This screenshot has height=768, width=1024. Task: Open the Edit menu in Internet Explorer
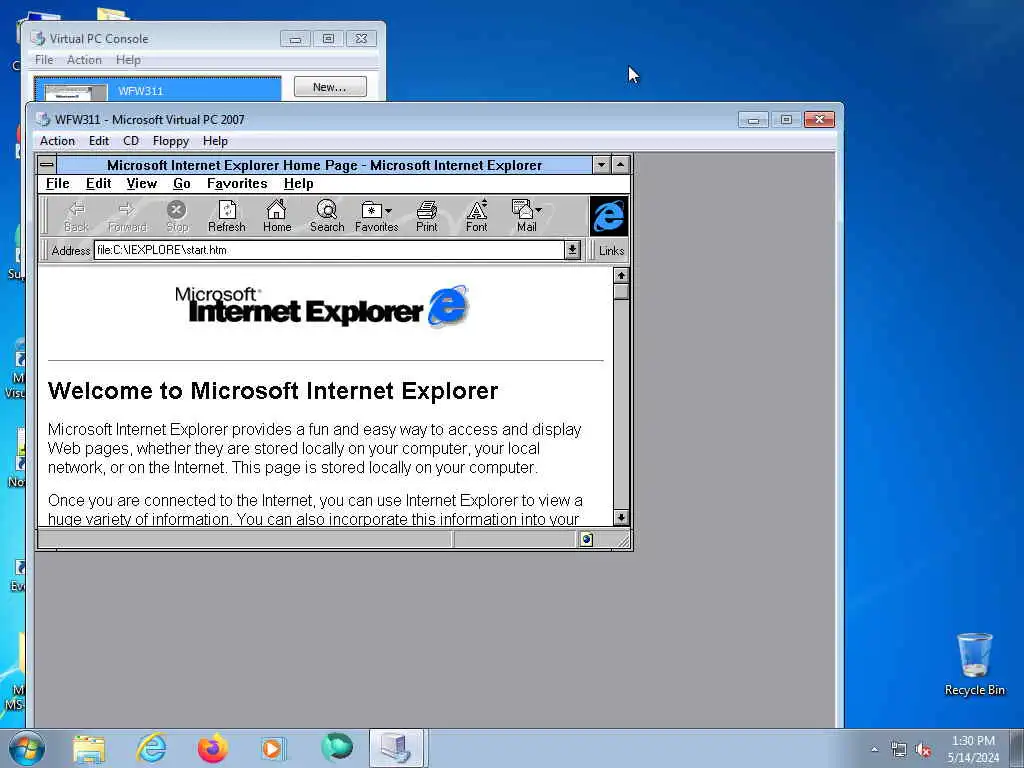(99, 184)
